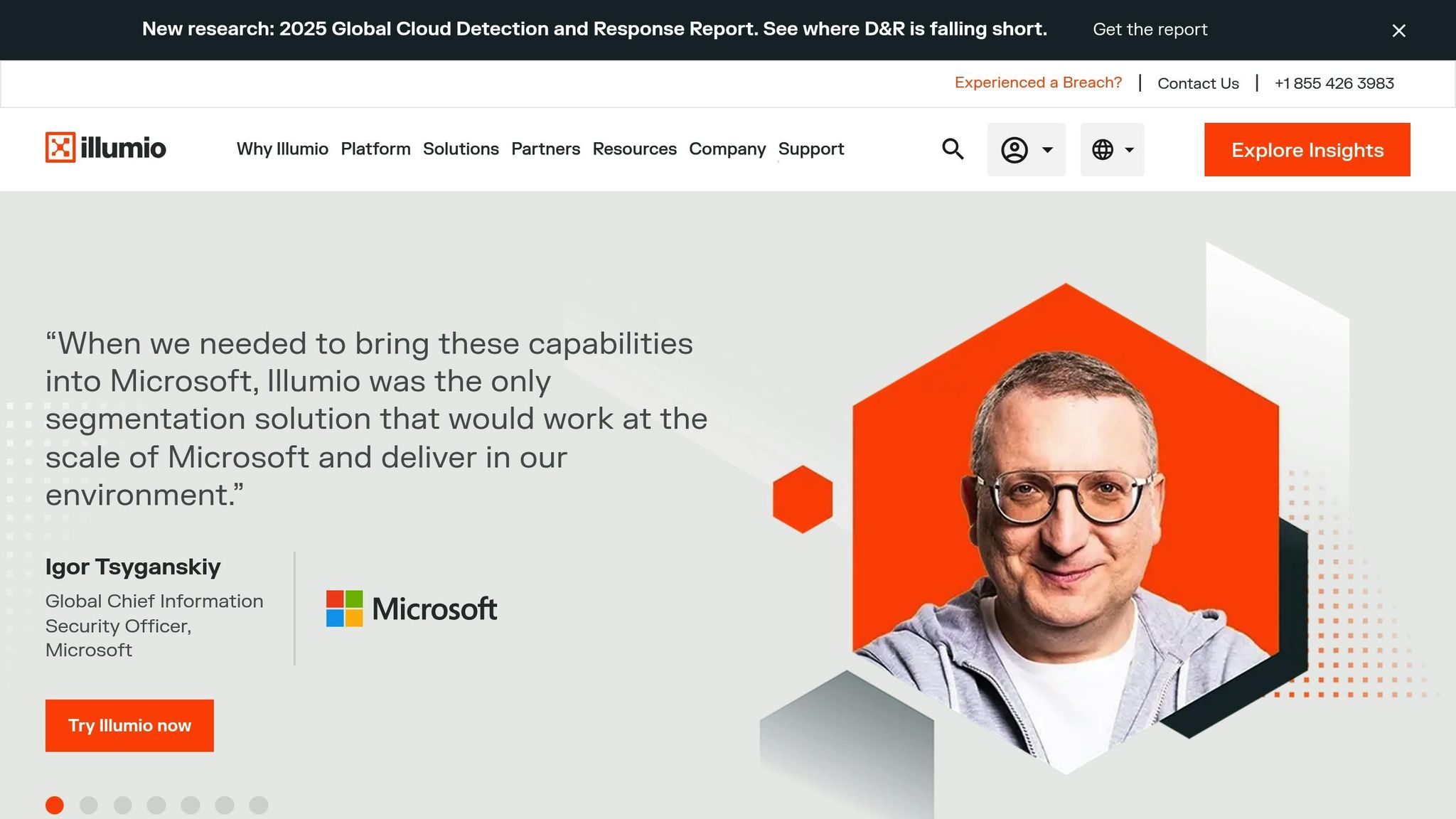Click the Experienced a Breach? link
Screen dimensions: 1456x819
[x=1038, y=82]
